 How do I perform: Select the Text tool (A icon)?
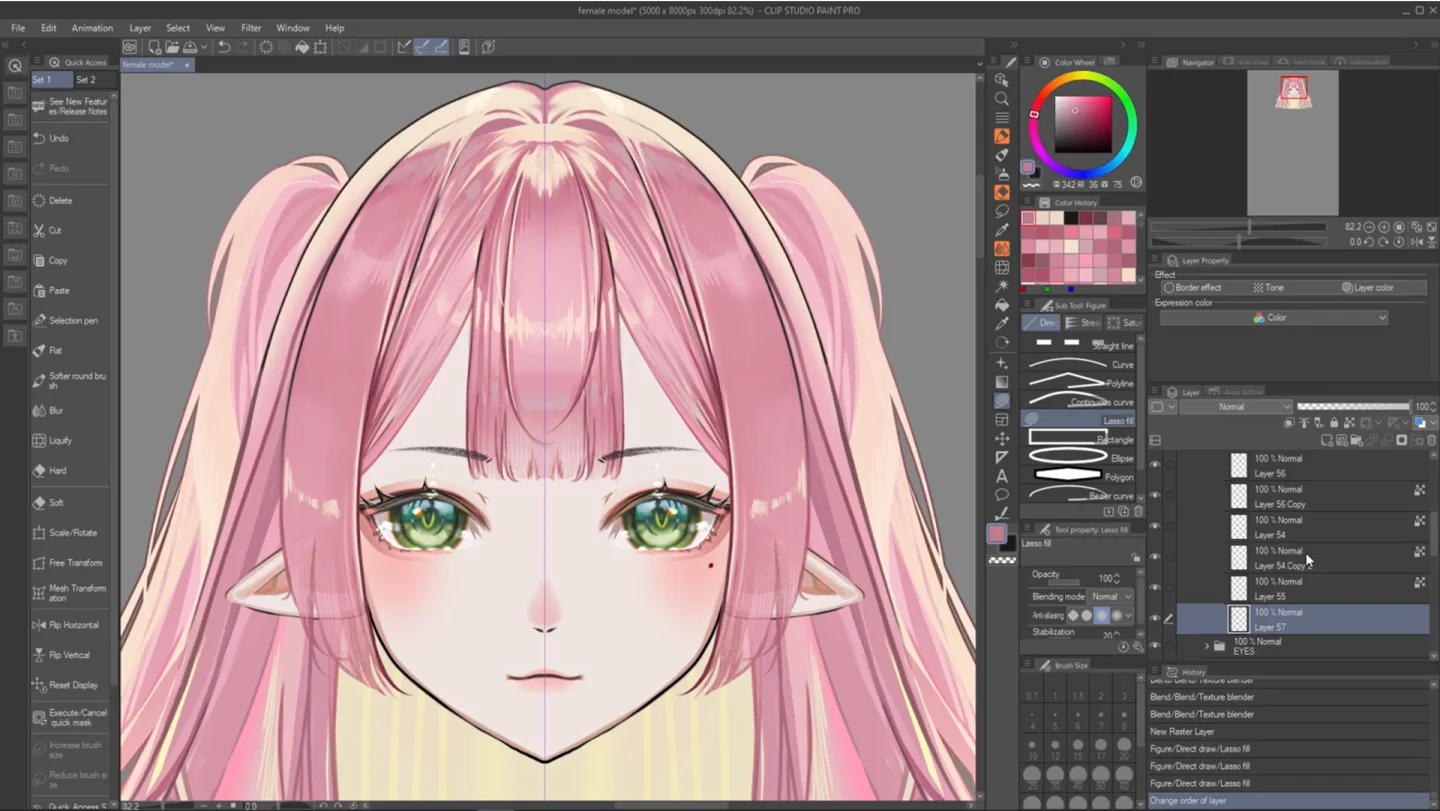pyautogui.click(x=1002, y=476)
